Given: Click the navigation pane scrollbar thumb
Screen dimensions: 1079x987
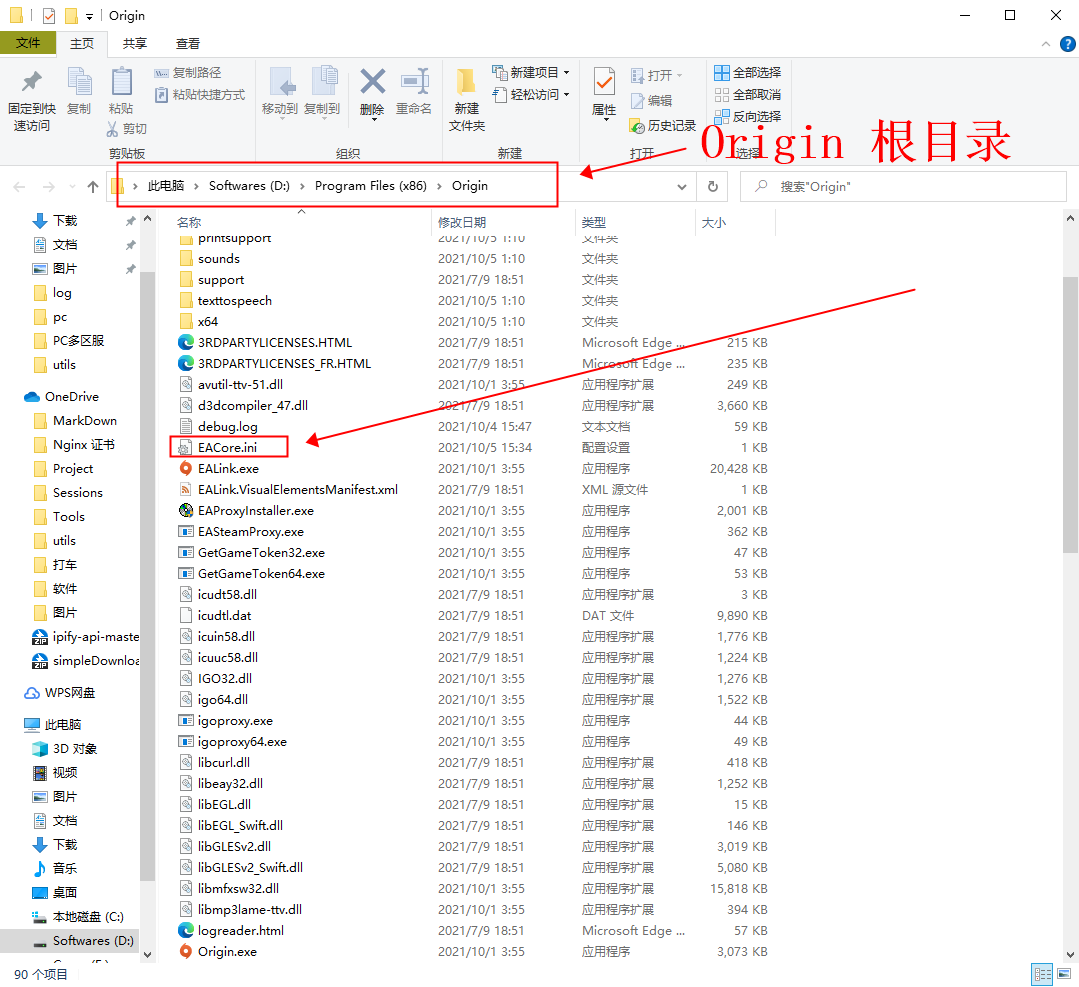Looking at the screenshot, I should (147, 575).
